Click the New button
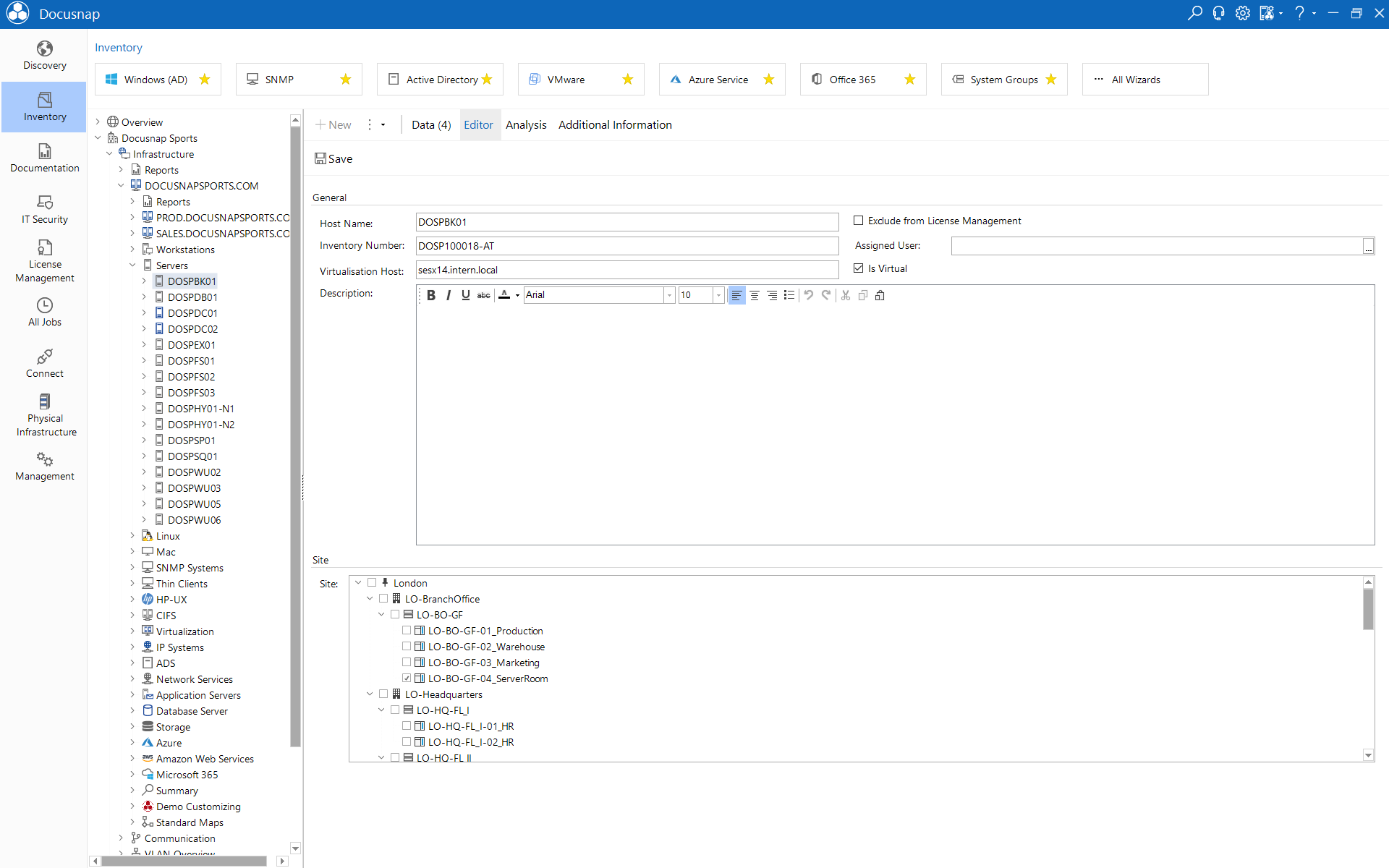The height and width of the screenshot is (868, 1389). point(334,125)
